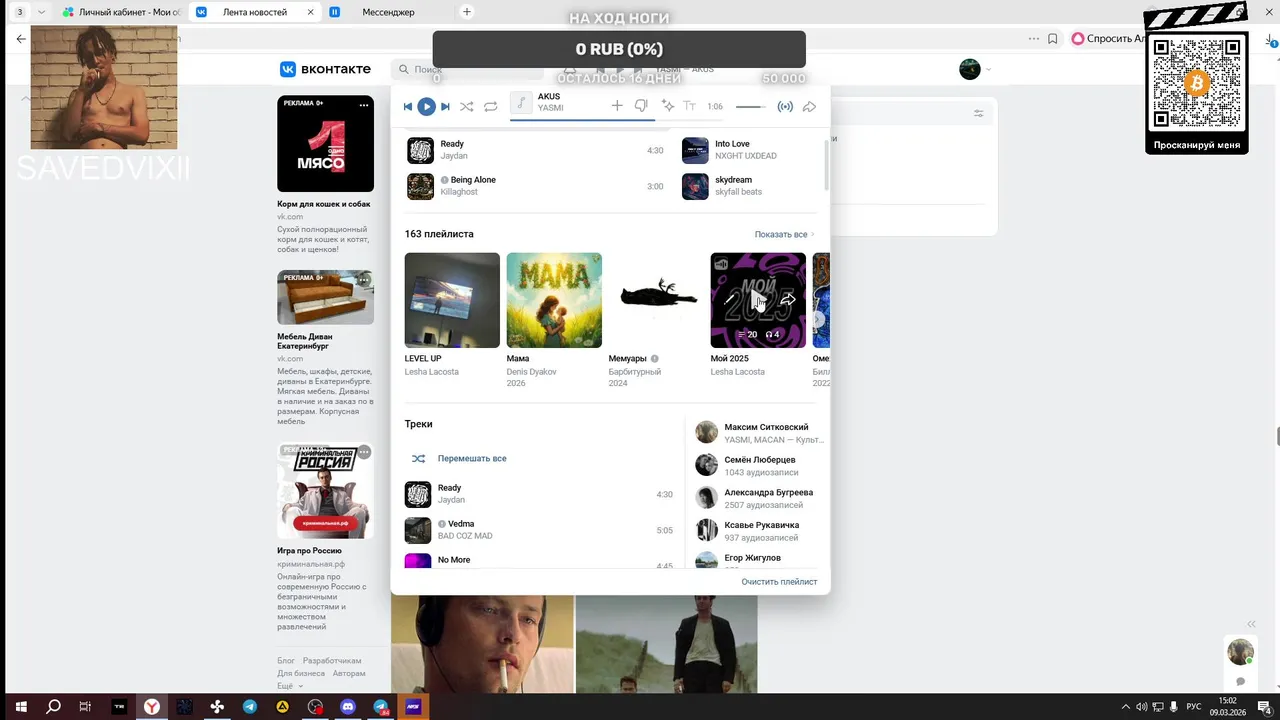This screenshot has height=720, width=1280.
Task: Expand Ещё footer dropdown
Action: coord(288,686)
